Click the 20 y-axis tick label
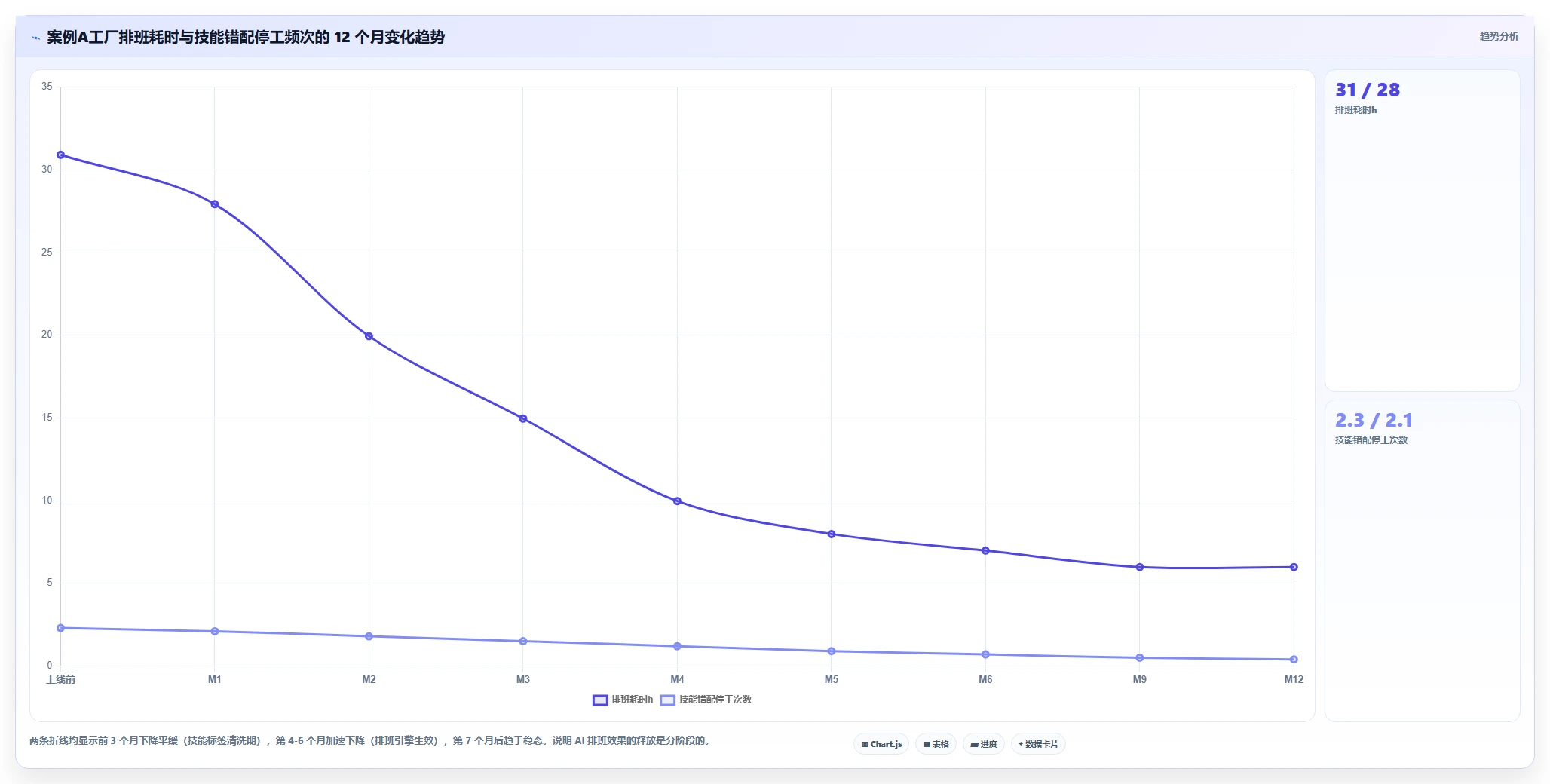 point(47,335)
